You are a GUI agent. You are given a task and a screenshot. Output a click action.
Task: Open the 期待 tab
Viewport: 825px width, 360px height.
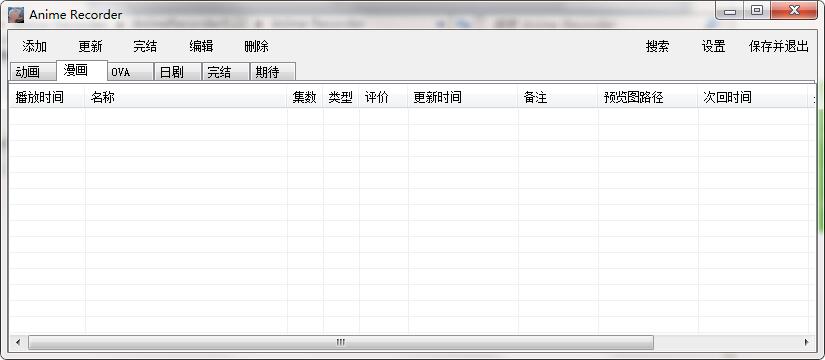tap(273, 72)
